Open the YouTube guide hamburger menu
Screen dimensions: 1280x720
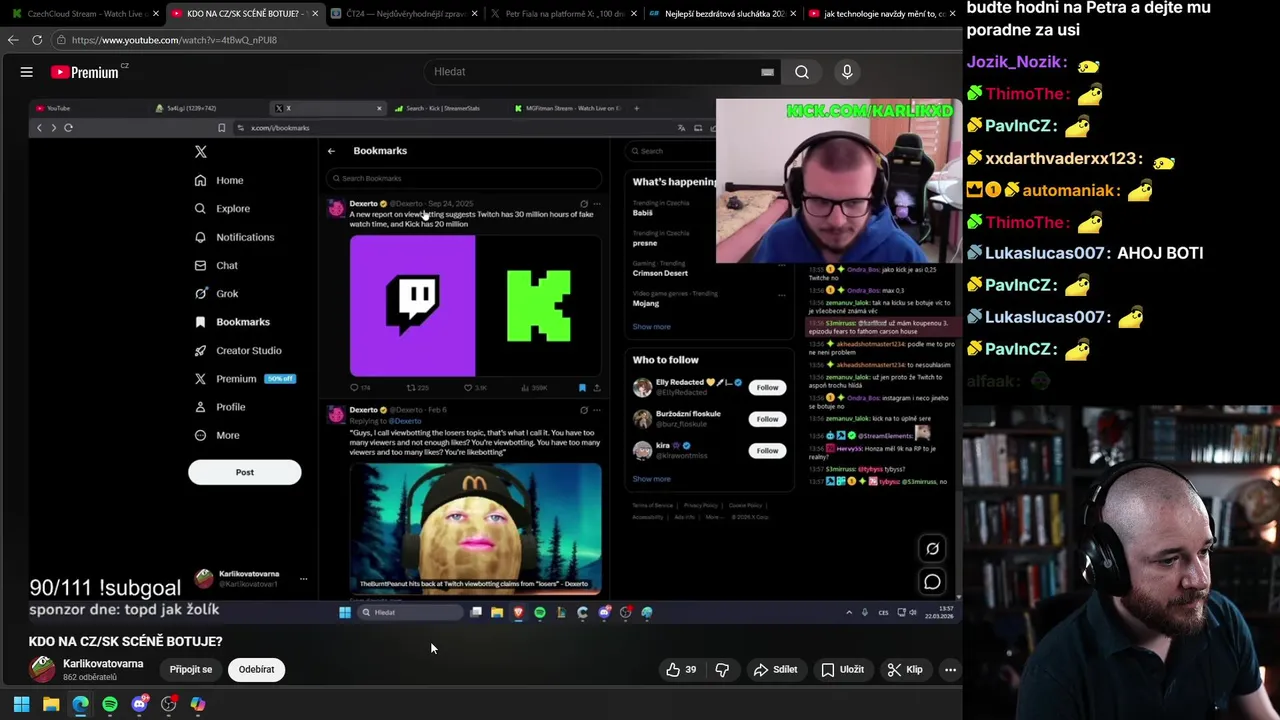tap(27, 72)
